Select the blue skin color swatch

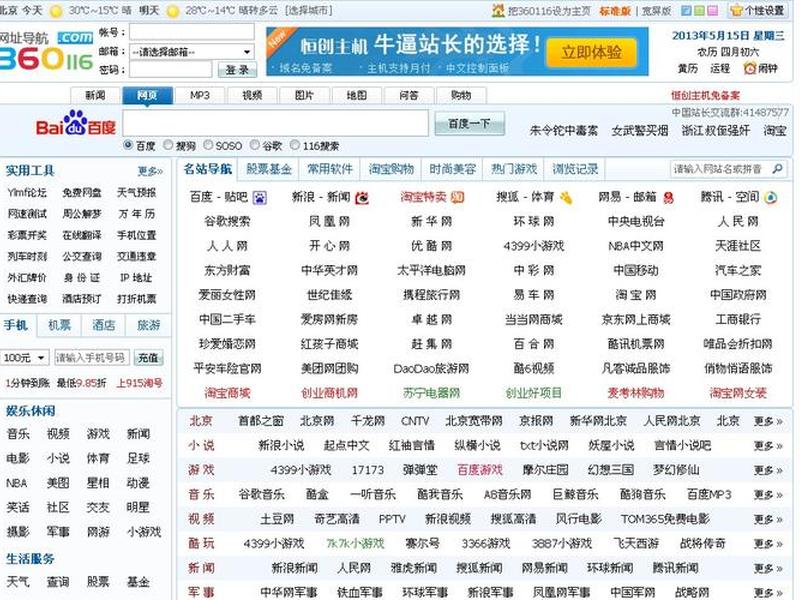[686, 11]
